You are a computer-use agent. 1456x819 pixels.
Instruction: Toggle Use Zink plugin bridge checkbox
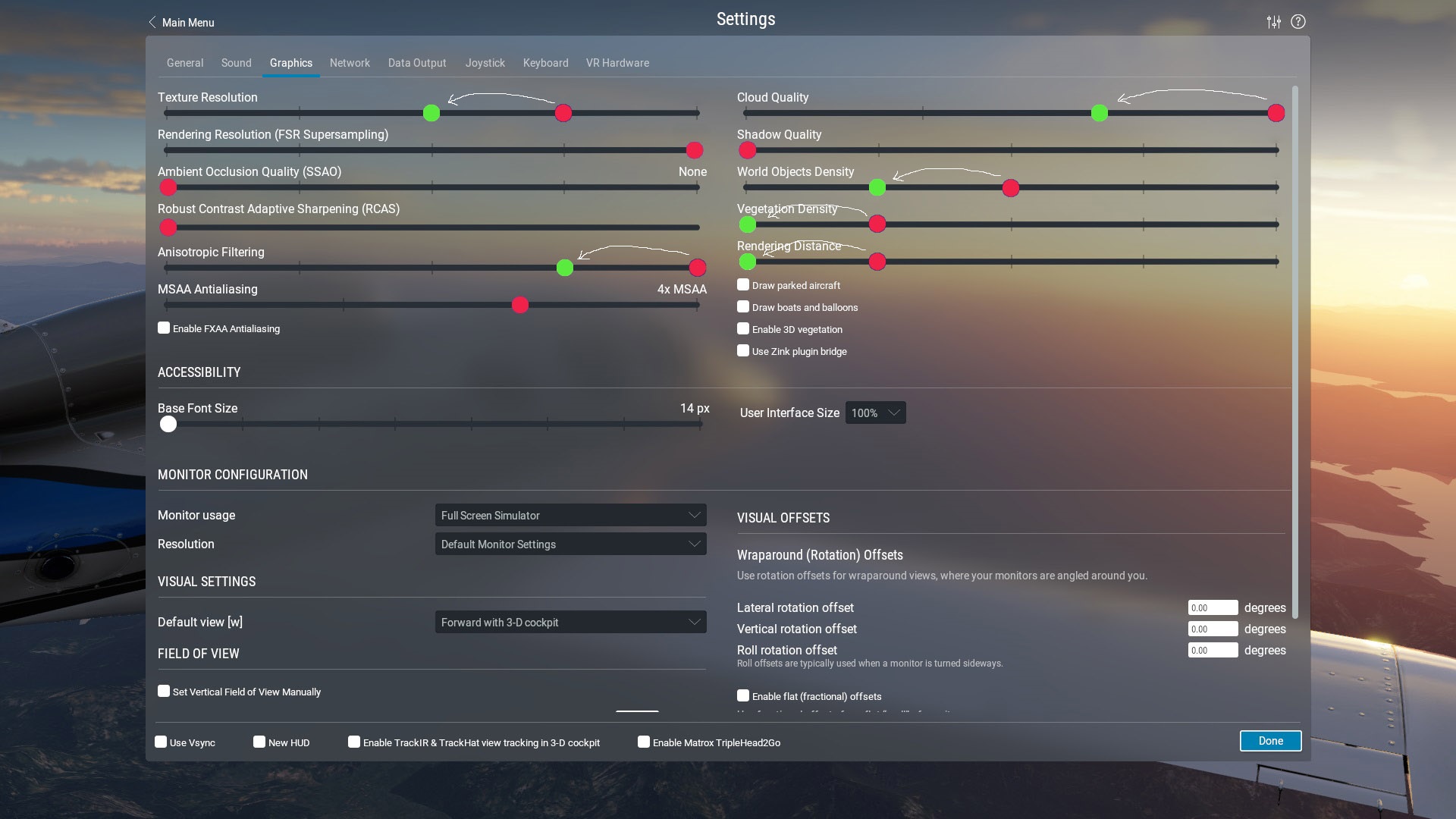tap(743, 351)
